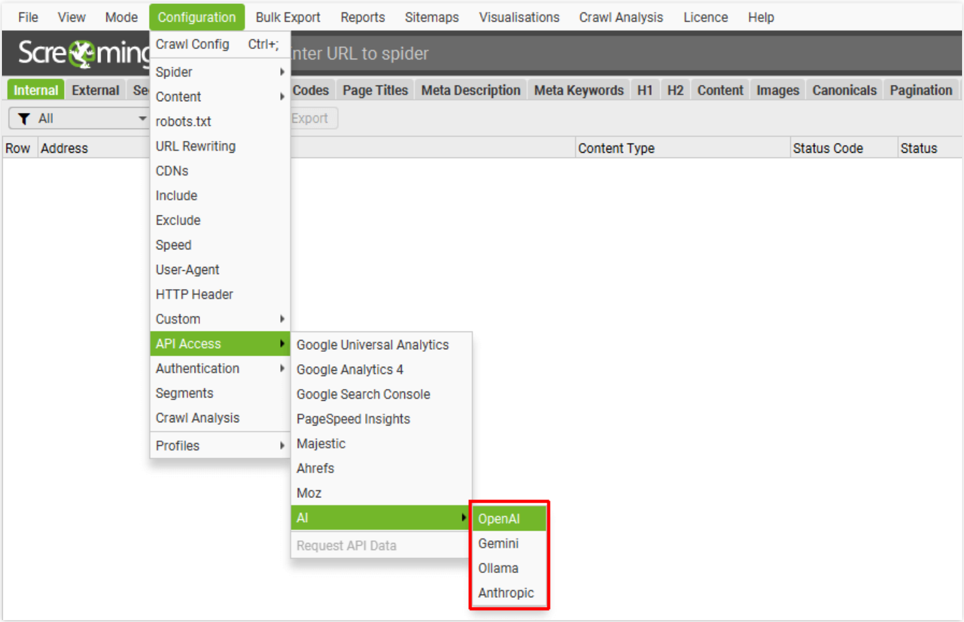Expand the AI submenu
Viewport: 964px width, 622px height.
click(381, 518)
